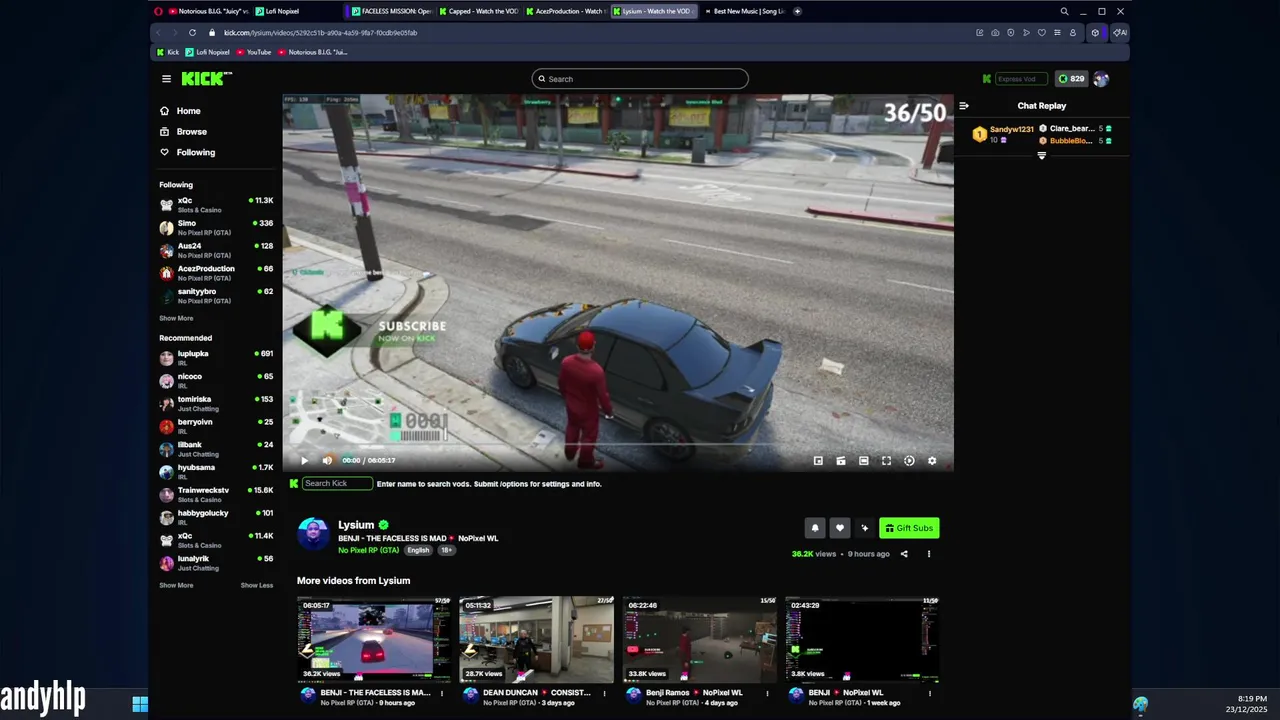Open Lysium's profile avatar
Screen dimensions: 1280x720
313,534
